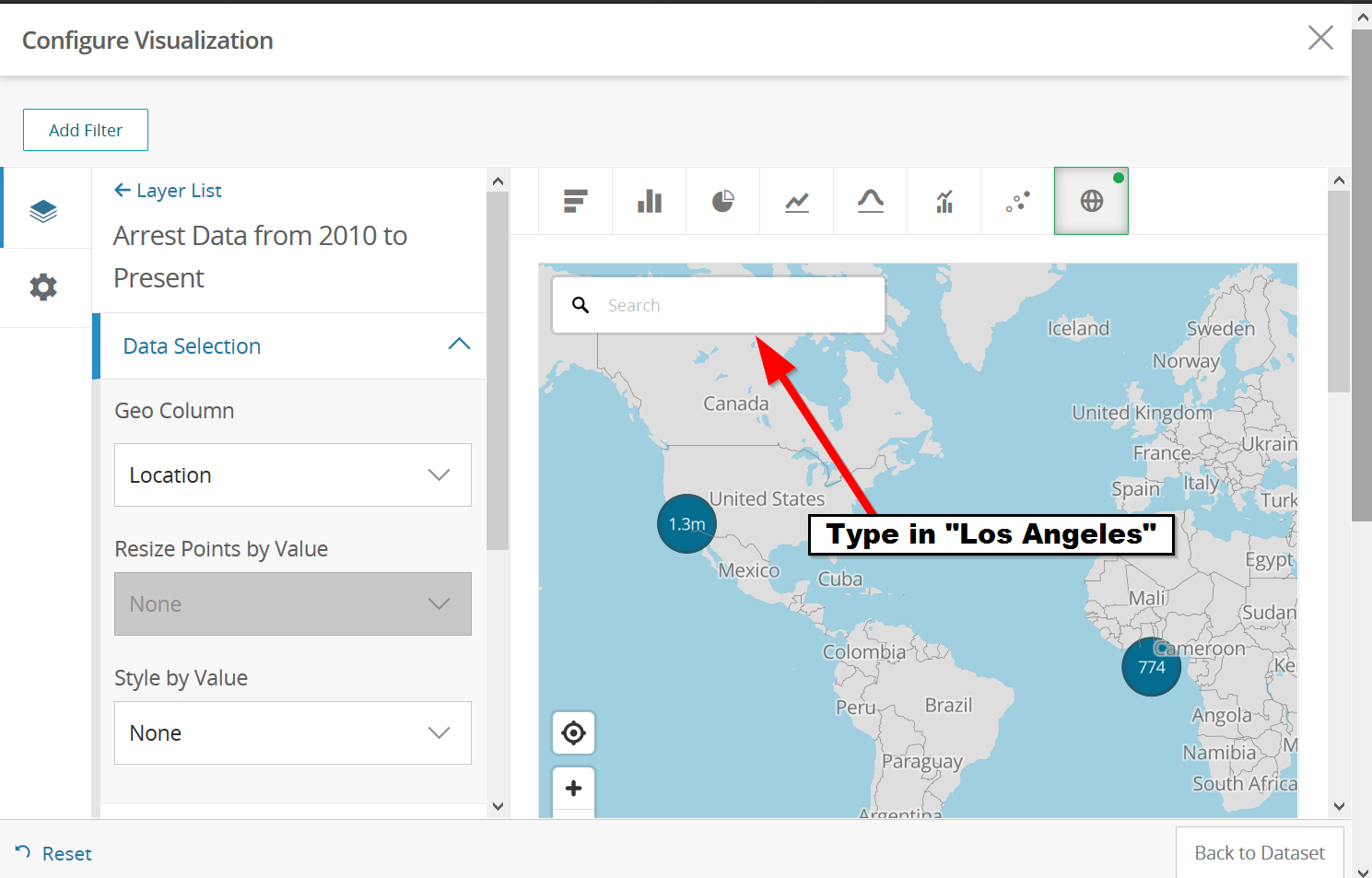1372x878 pixels.
Task: Select the map globe visualization icon
Action: pyautogui.click(x=1091, y=201)
